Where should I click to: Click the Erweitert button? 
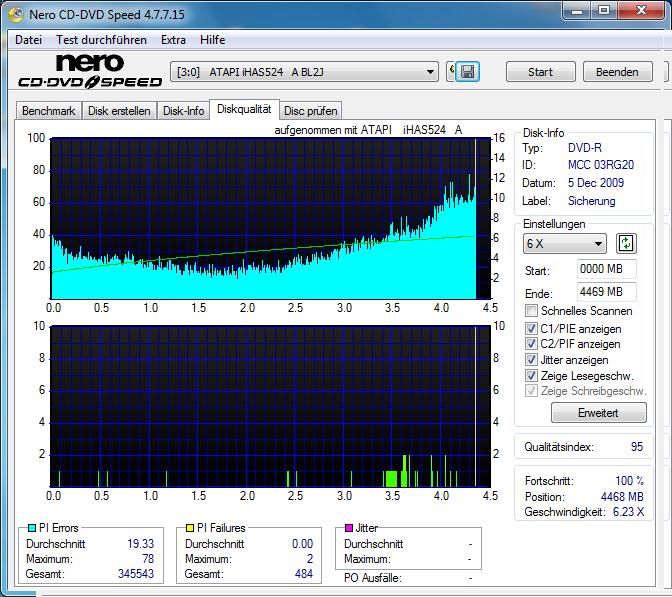[598, 413]
